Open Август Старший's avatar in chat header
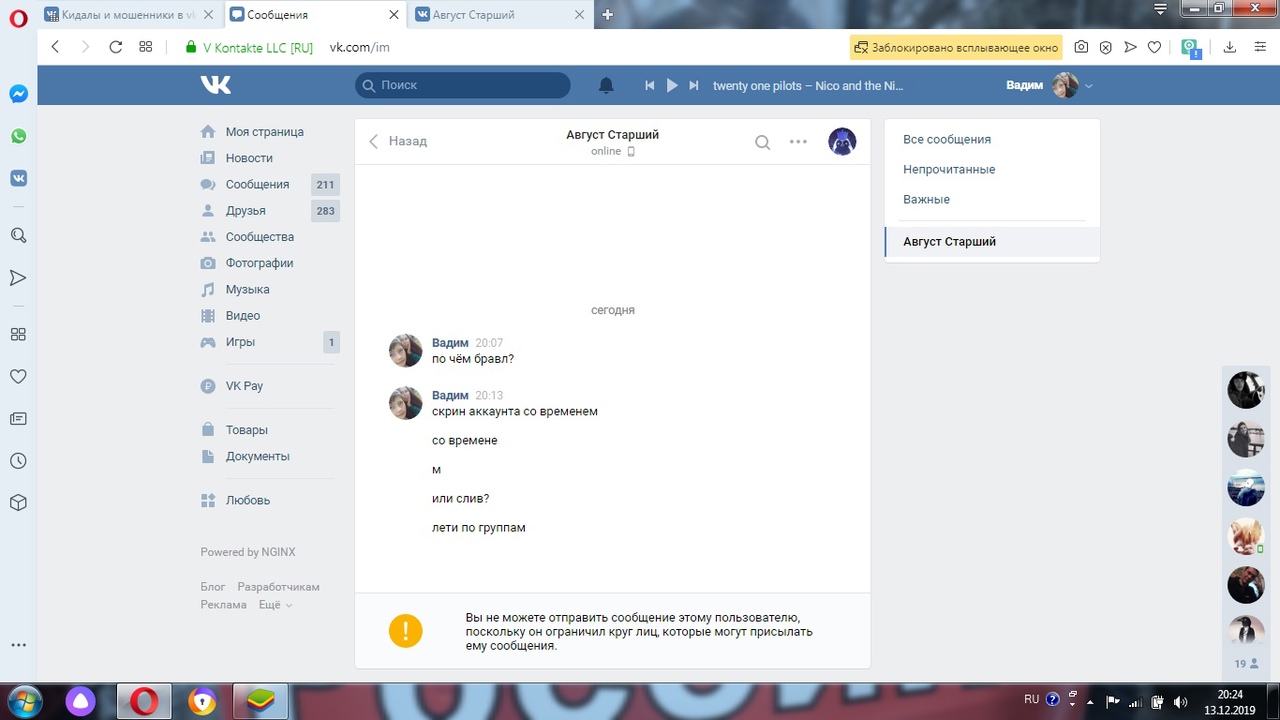 [842, 142]
